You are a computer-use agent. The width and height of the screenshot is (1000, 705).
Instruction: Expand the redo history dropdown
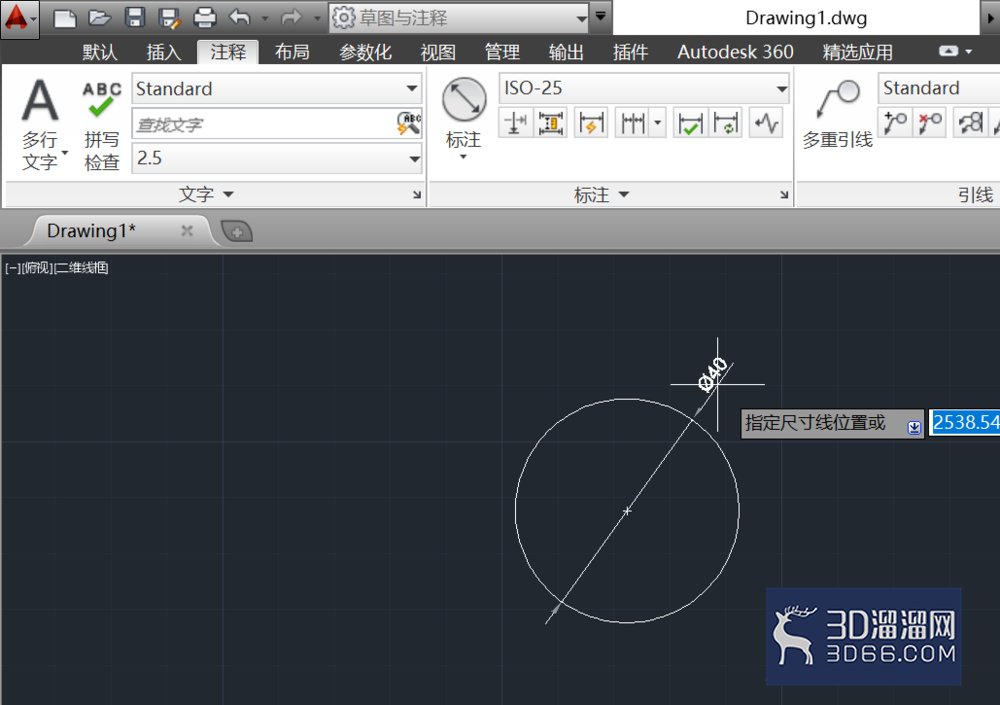[x=316, y=19]
